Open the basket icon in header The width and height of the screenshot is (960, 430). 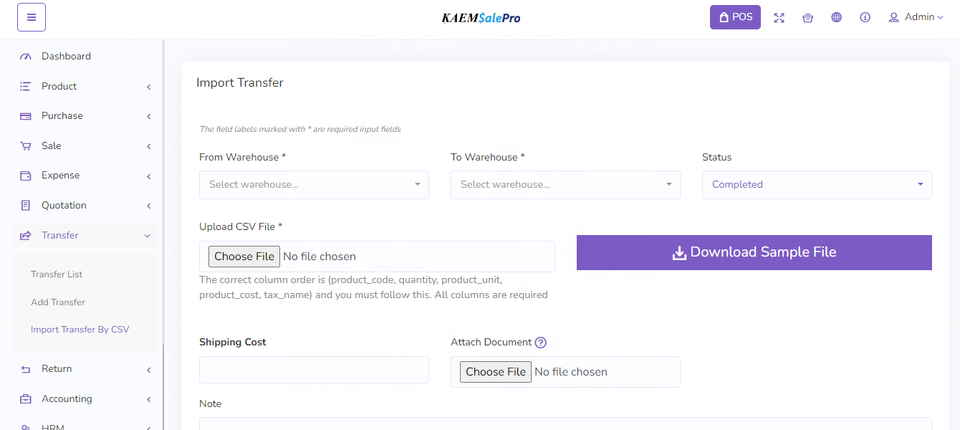tap(808, 18)
